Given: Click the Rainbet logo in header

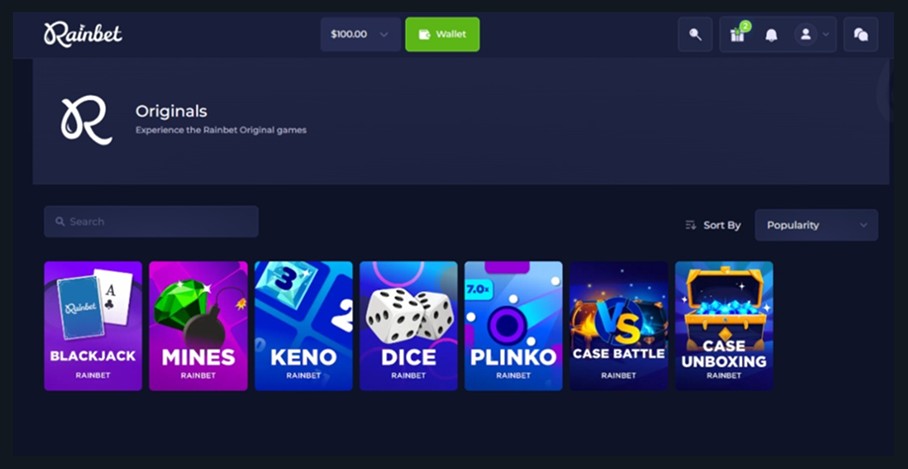Looking at the screenshot, I should [x=83, y=34].
